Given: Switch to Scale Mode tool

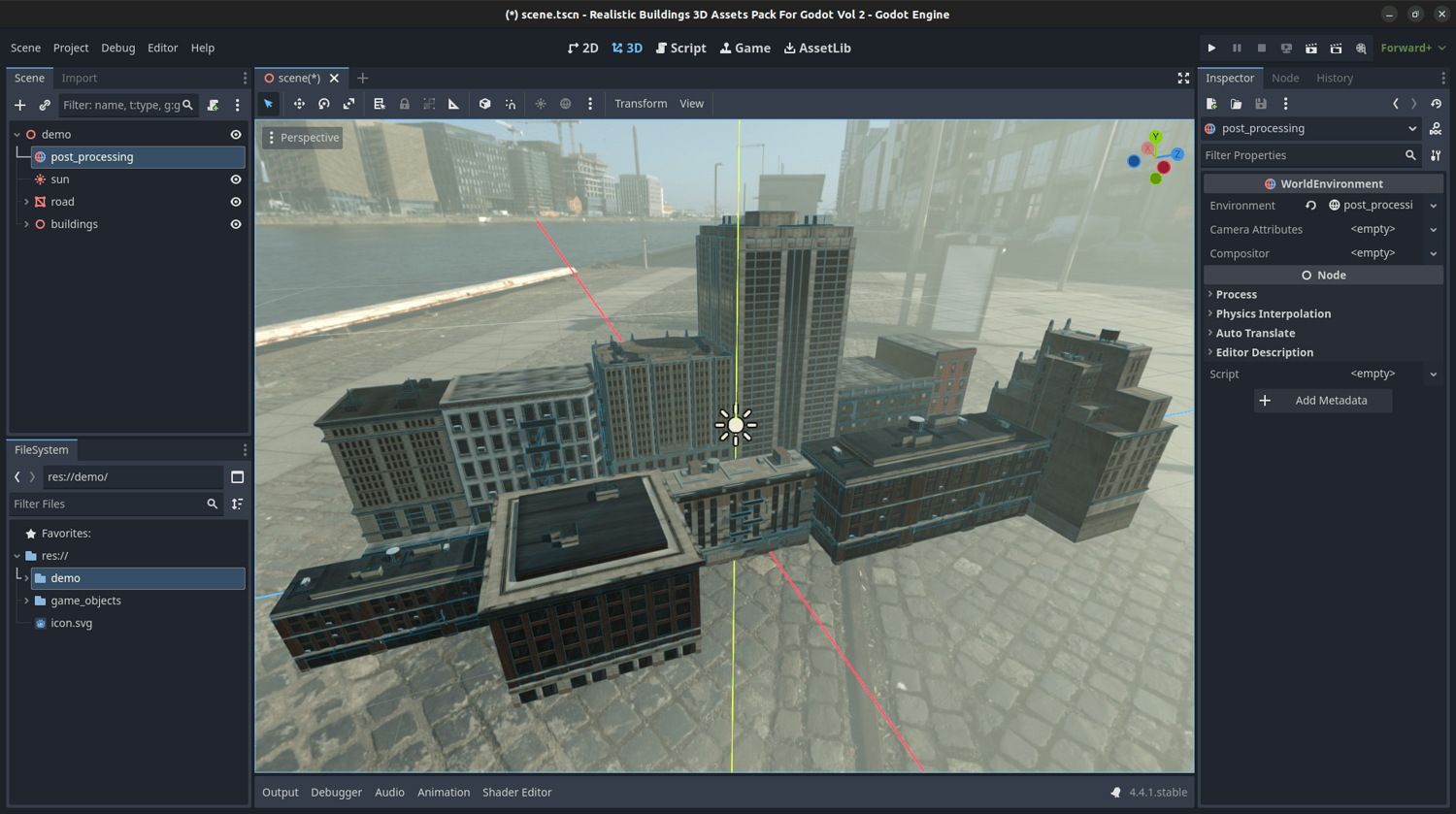Looking at the screenshot, I should (x=349, y=104).
